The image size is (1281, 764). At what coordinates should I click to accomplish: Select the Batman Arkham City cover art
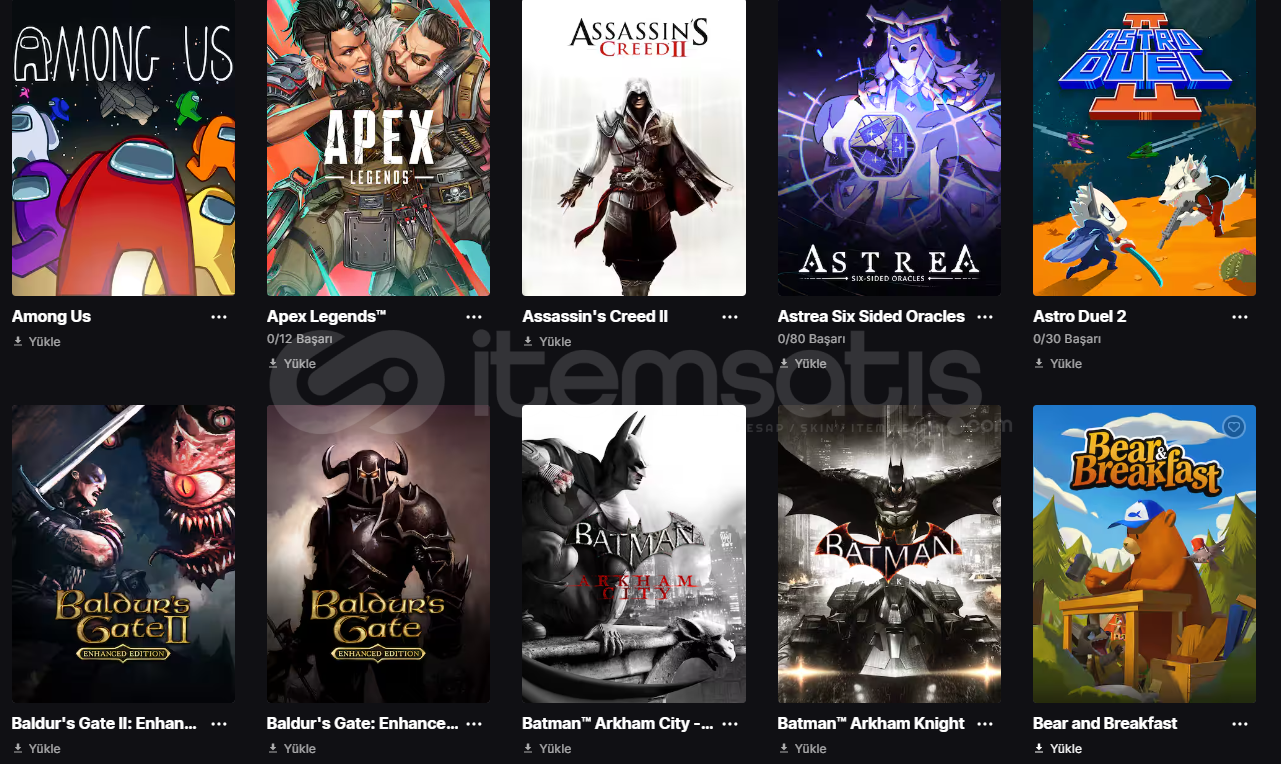634,554
